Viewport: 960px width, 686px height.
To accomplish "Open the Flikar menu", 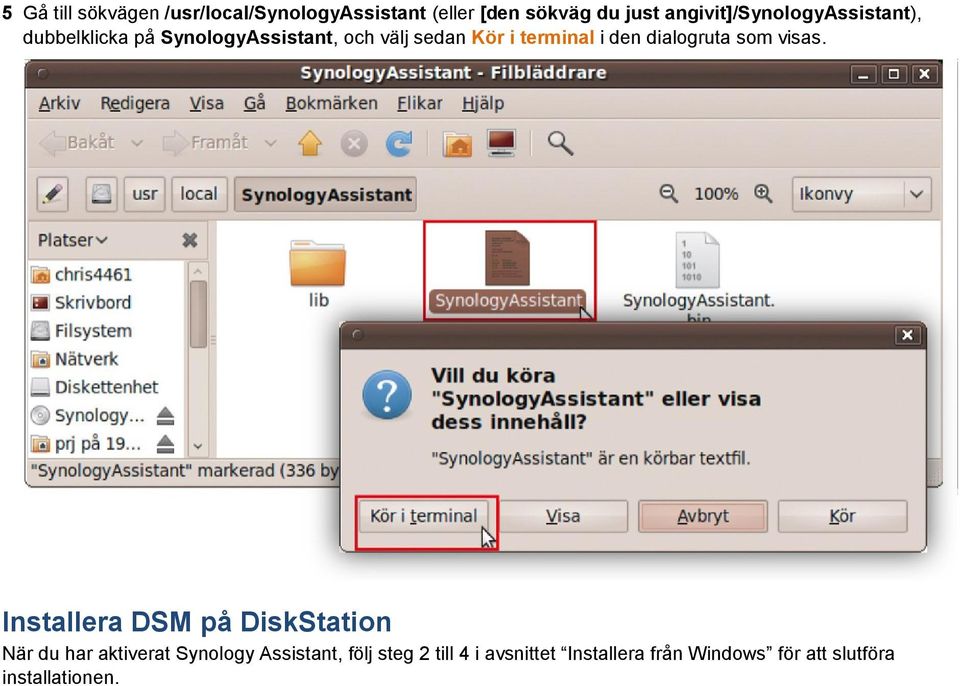I will pyautogui.click(x=419, y=104).
